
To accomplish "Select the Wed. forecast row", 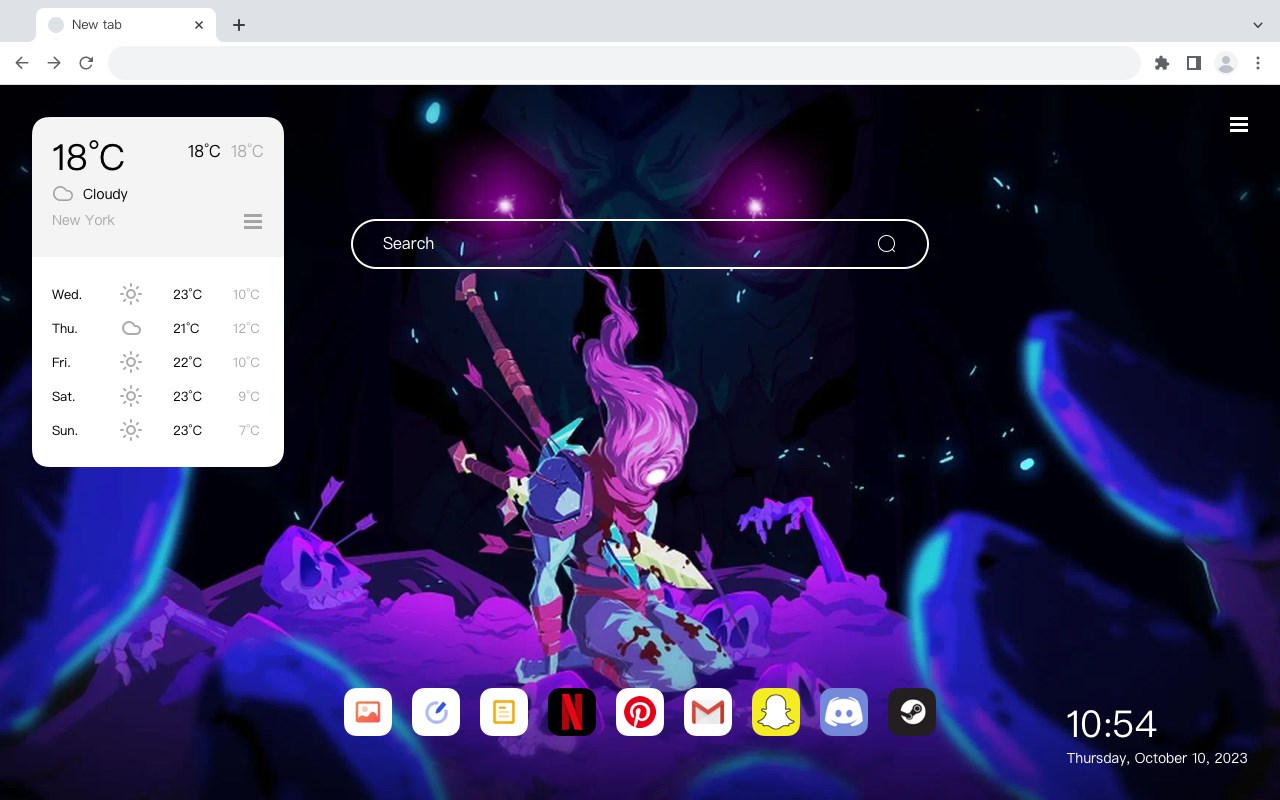I will coord(158,294).
